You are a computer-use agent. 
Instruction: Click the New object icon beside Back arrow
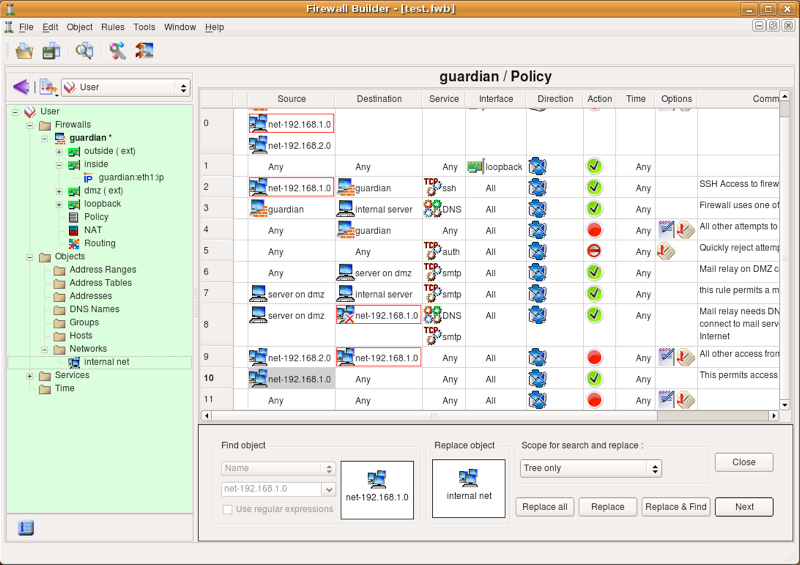(x=48, y=87)
